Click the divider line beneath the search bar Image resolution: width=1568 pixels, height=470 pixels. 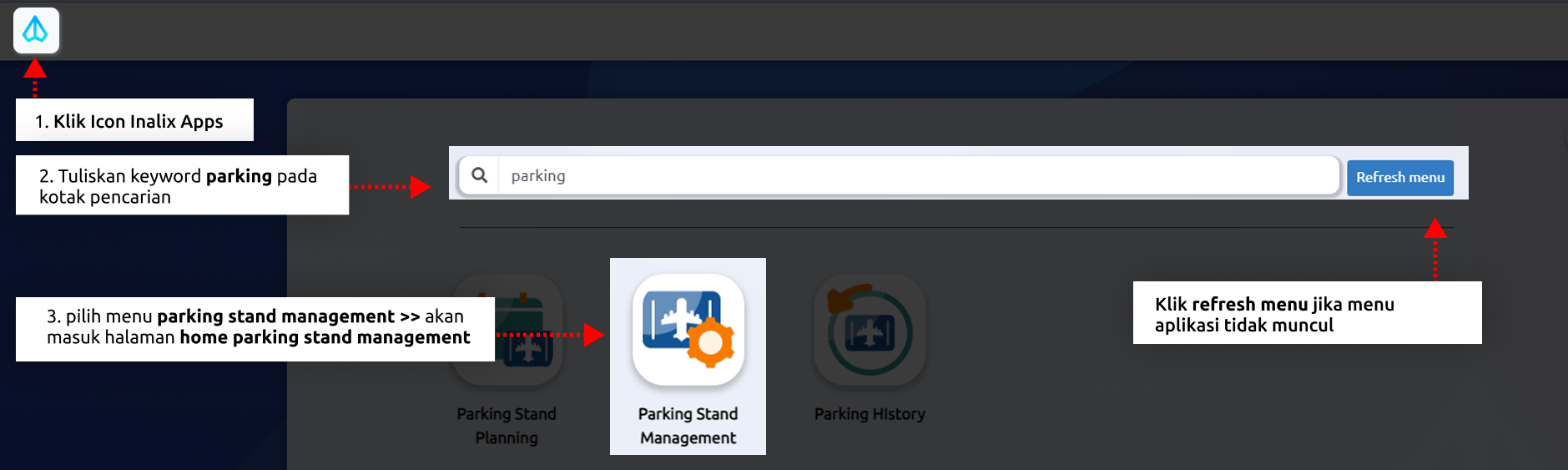tap(918, 227)
